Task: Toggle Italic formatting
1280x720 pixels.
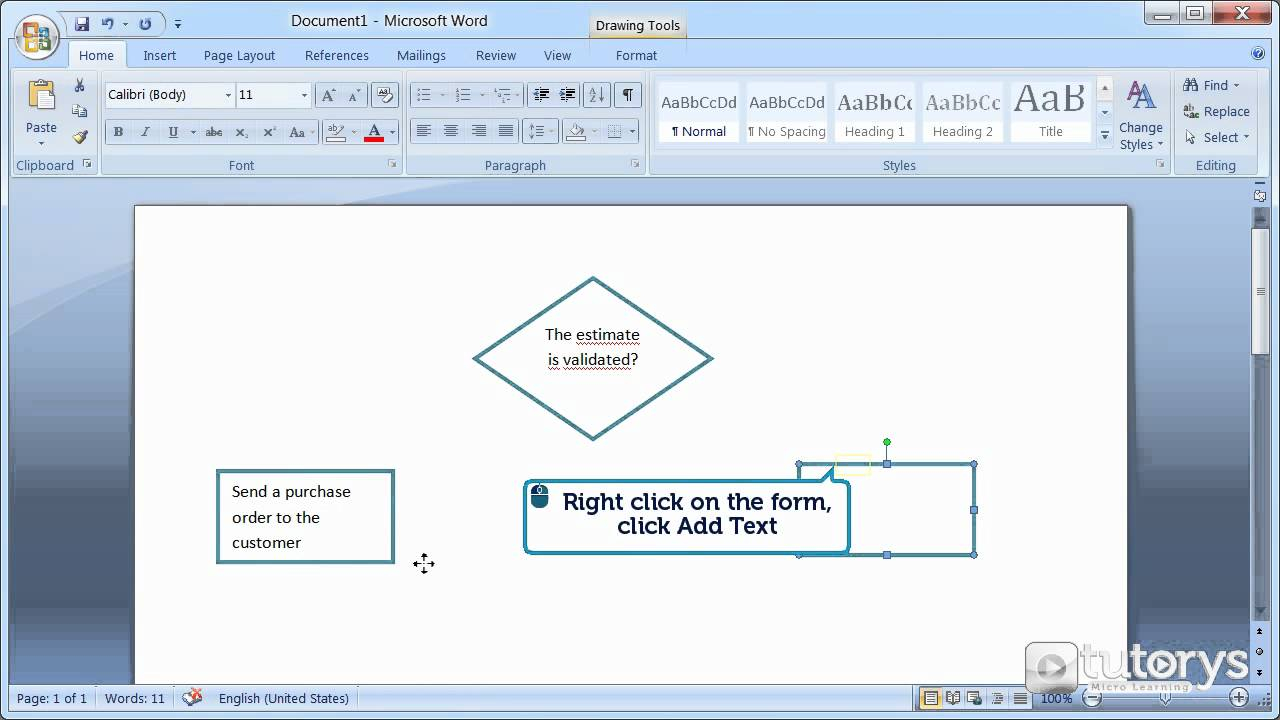Action: point(145,132)
